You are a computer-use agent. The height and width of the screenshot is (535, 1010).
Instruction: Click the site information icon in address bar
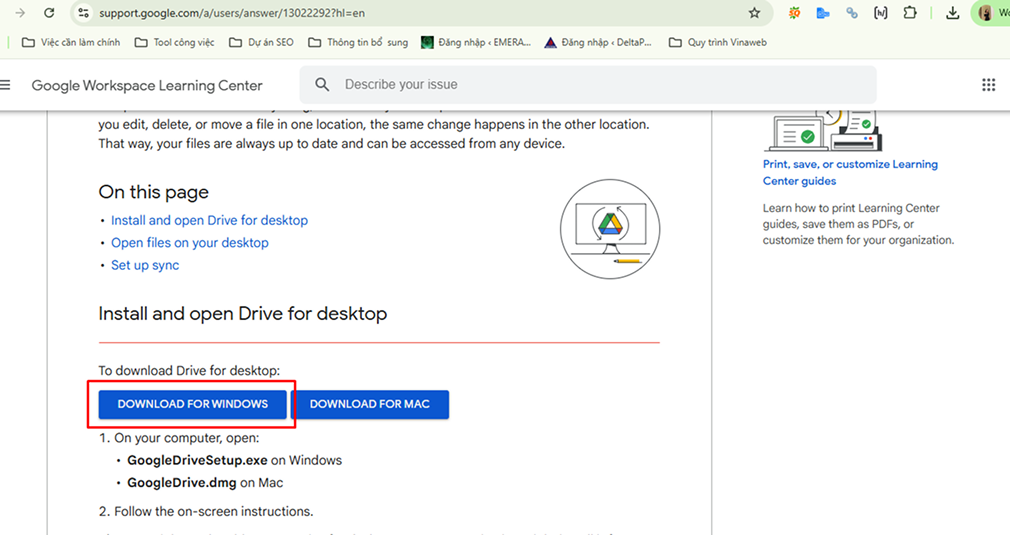coord(85,13)
